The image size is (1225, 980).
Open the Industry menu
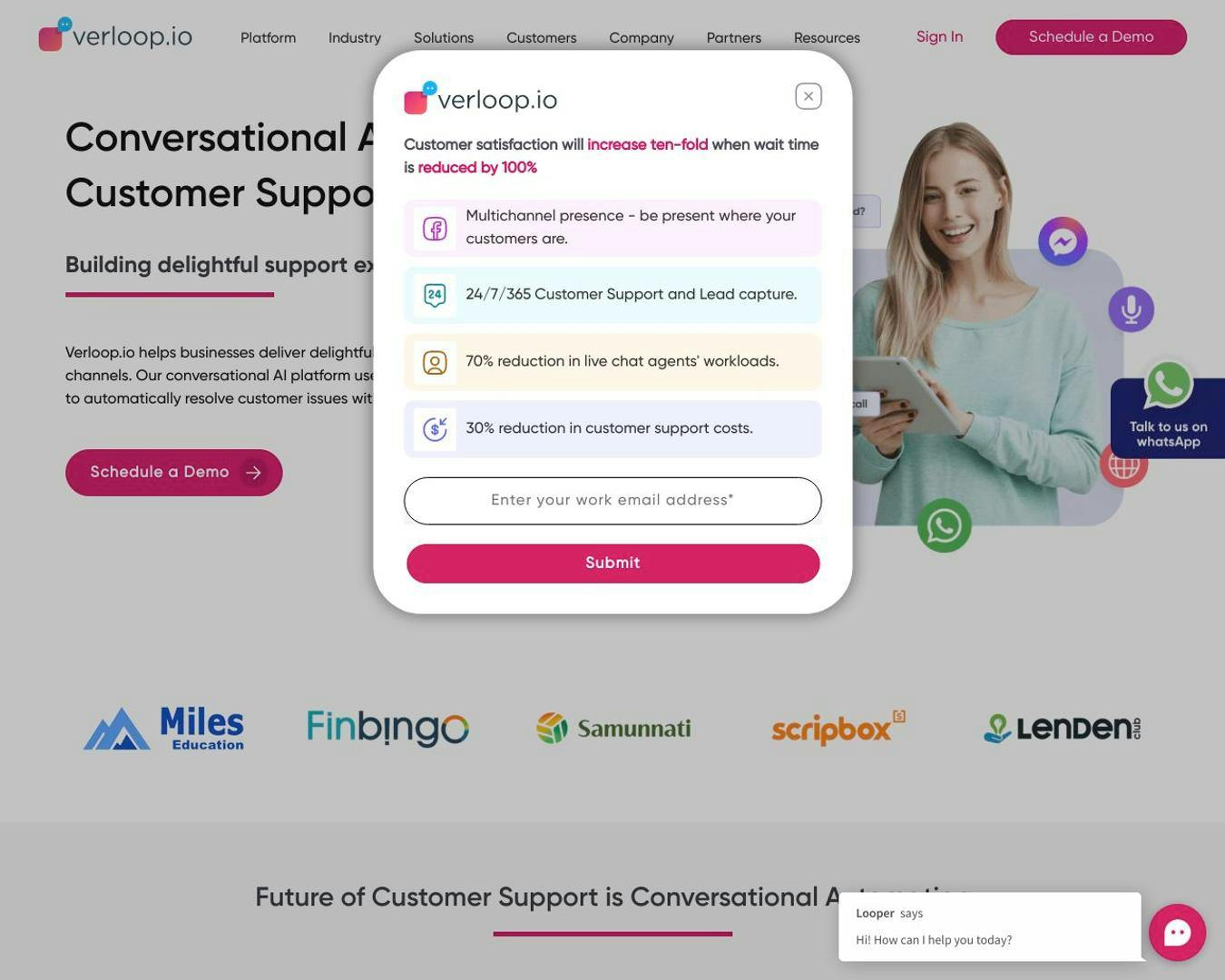click(x=355, y=38)
